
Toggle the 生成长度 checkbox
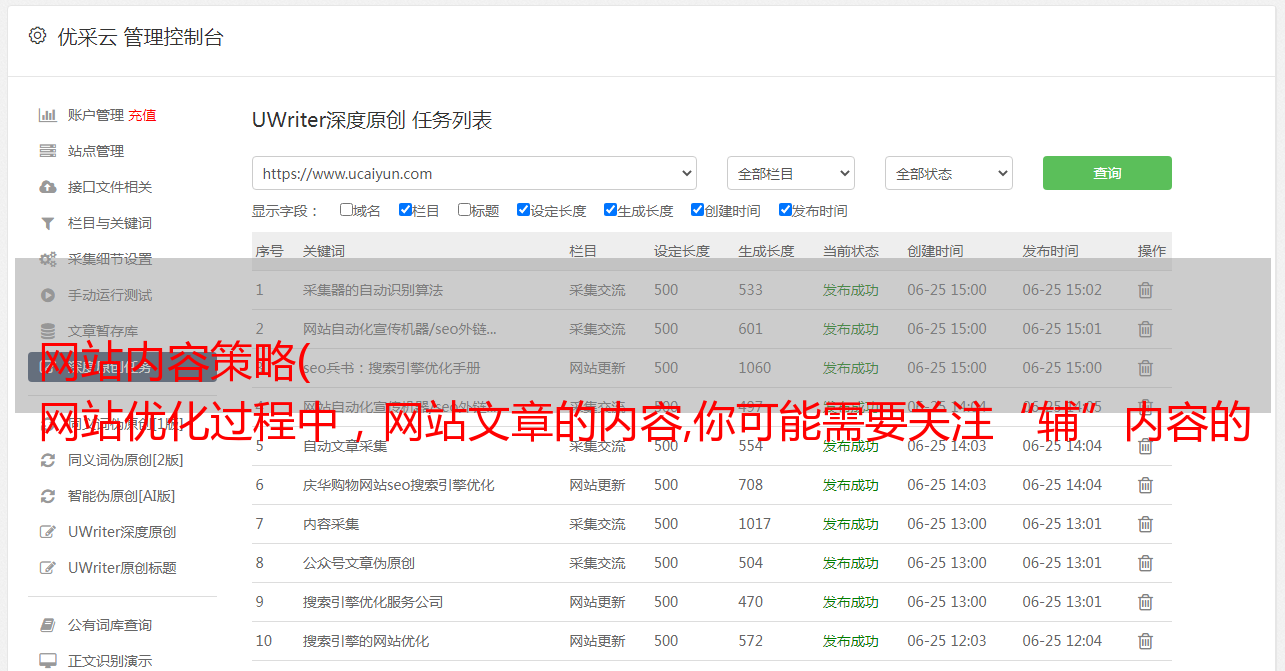610,210
